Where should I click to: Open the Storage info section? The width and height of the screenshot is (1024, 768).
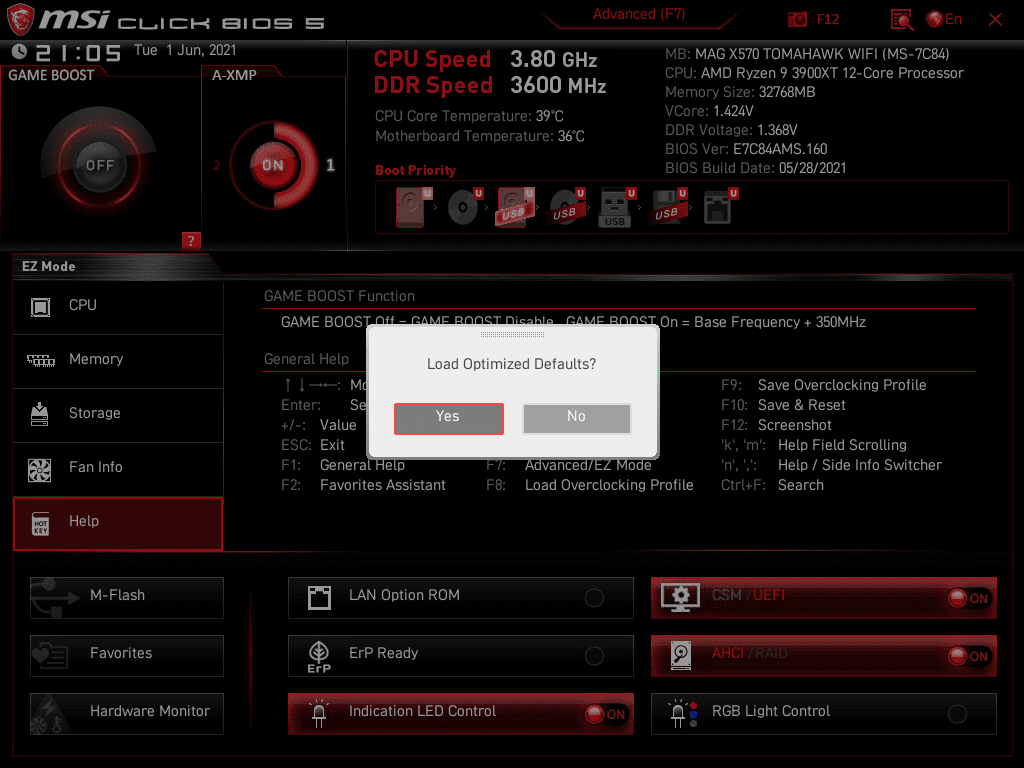(118, 414)
